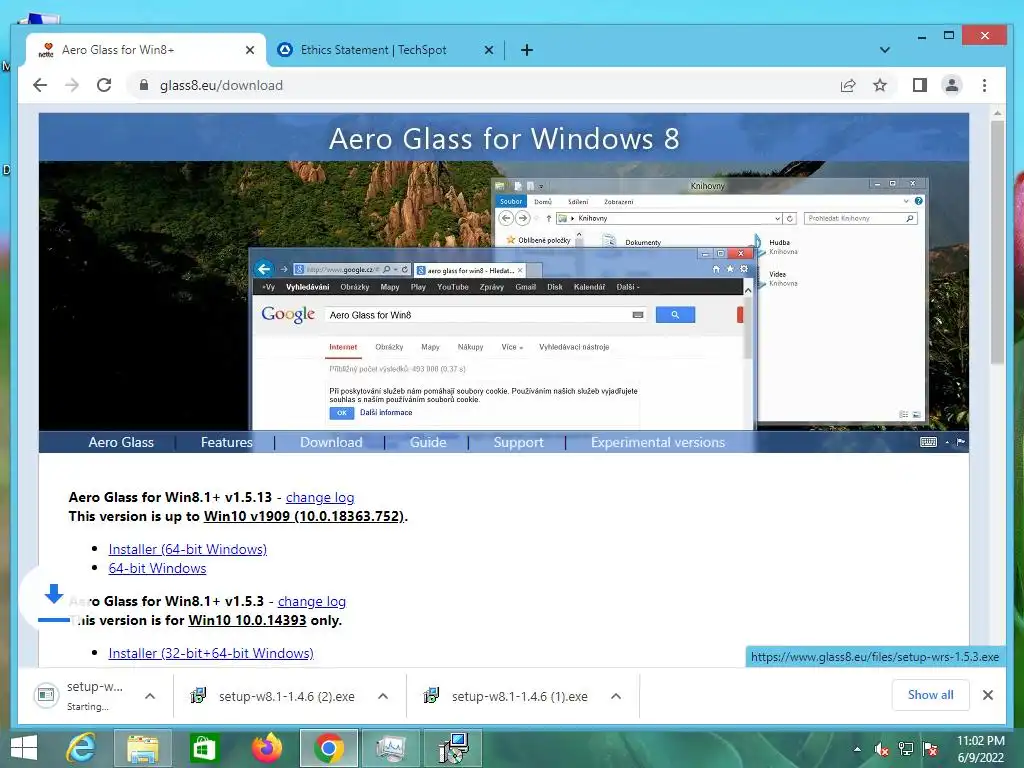1024x768 pixels.
Task: Expand options for setup-w8.1-1.4.6 (2).exe
Action: pyautogui.click(x=383, y=696)
